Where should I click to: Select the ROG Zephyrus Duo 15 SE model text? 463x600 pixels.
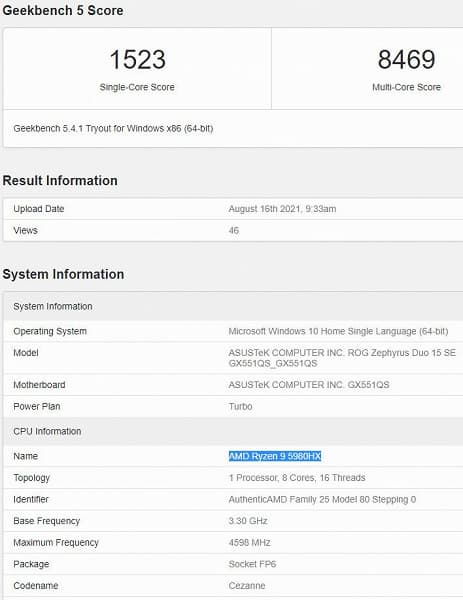click(x=342, y=358)
